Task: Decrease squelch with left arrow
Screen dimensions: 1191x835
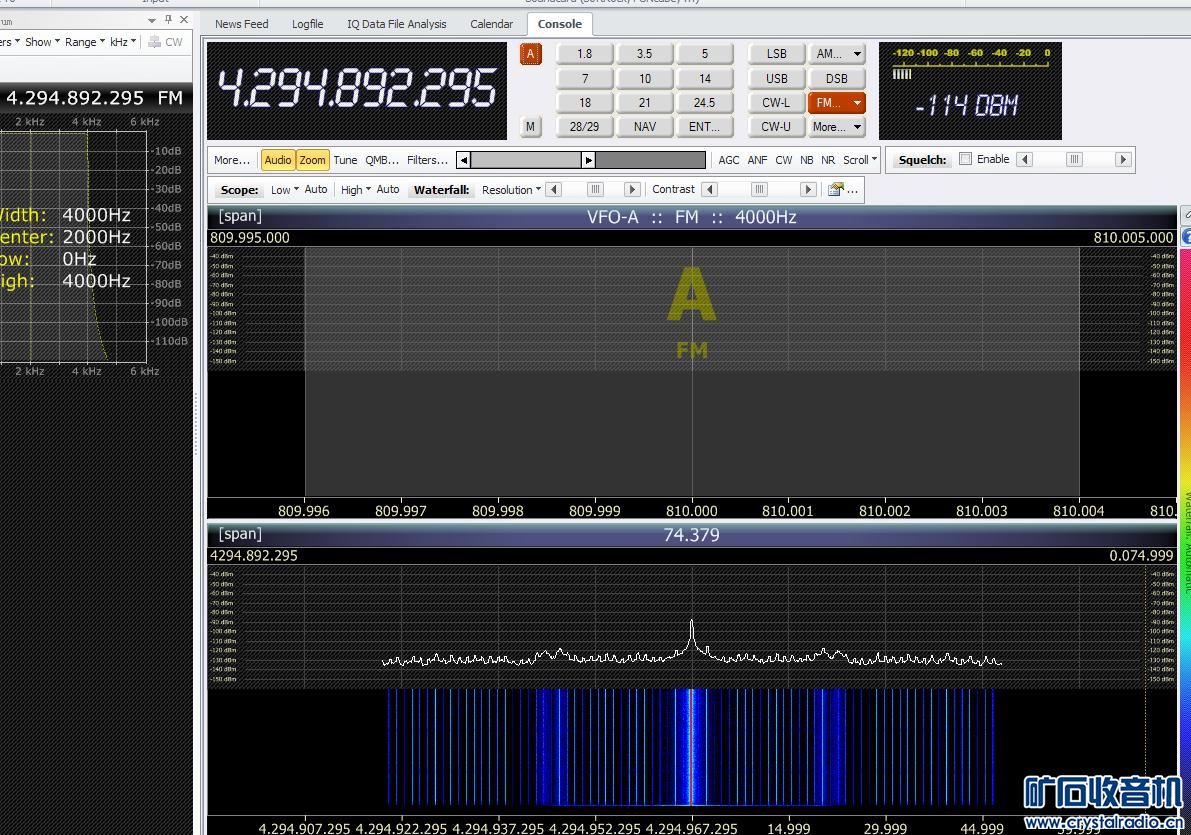Action: (1025, 160)
